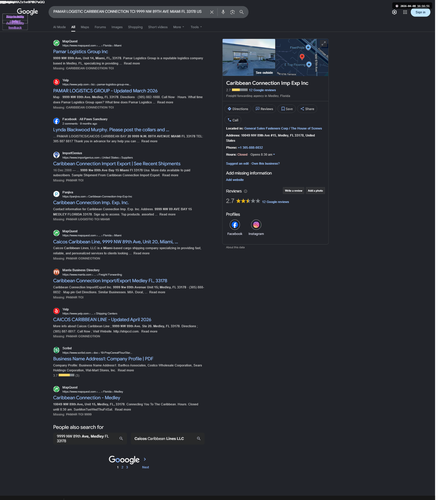Open quick settings gear icon
The height and width of the screenshot is (500, 440).
(x=394, y=12)
